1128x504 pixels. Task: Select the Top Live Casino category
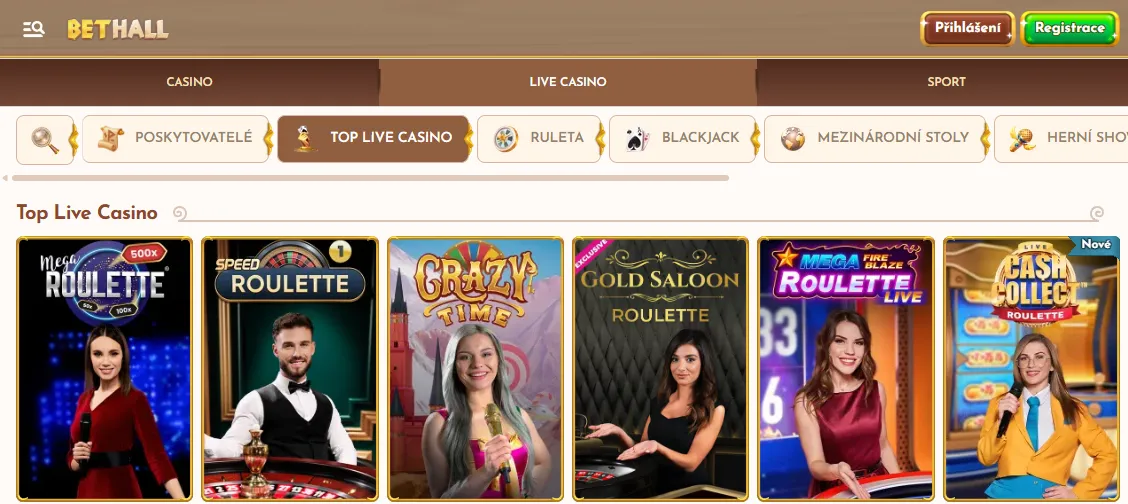373,139
